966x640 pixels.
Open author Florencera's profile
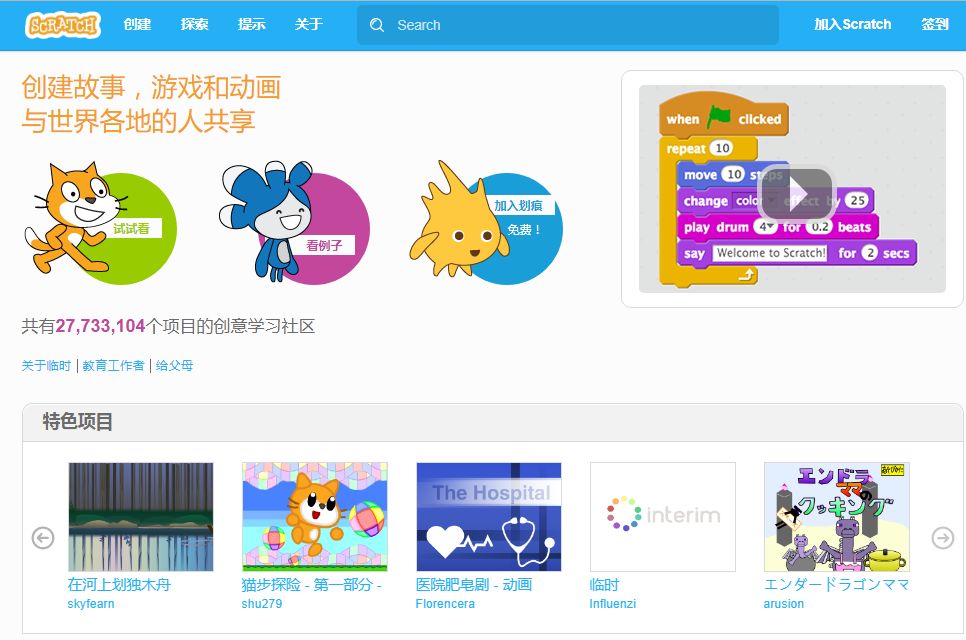coord(445,604)
